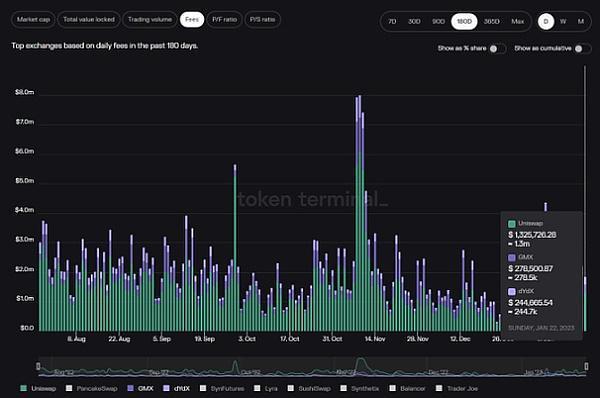Image resolution: width=600 pixels, height=398 pixels.
Task: Grab the left range navigator handle
Action: pyautogui.click(x=38, y=366)
